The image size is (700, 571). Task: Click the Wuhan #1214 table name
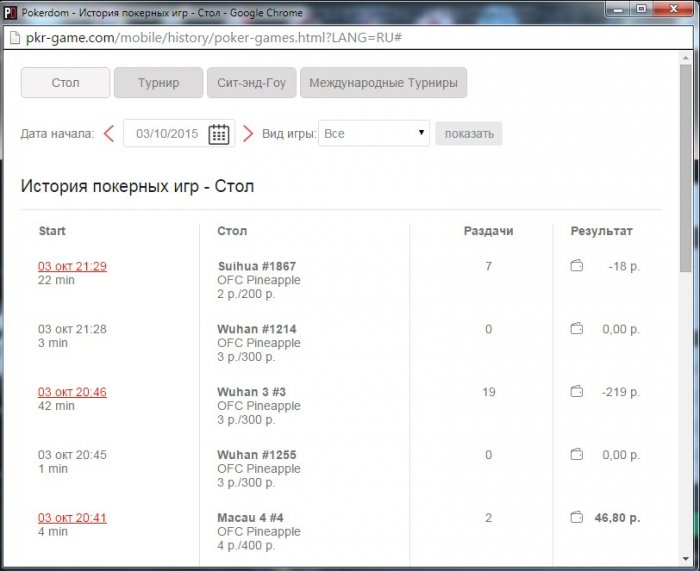pos(257,329)
